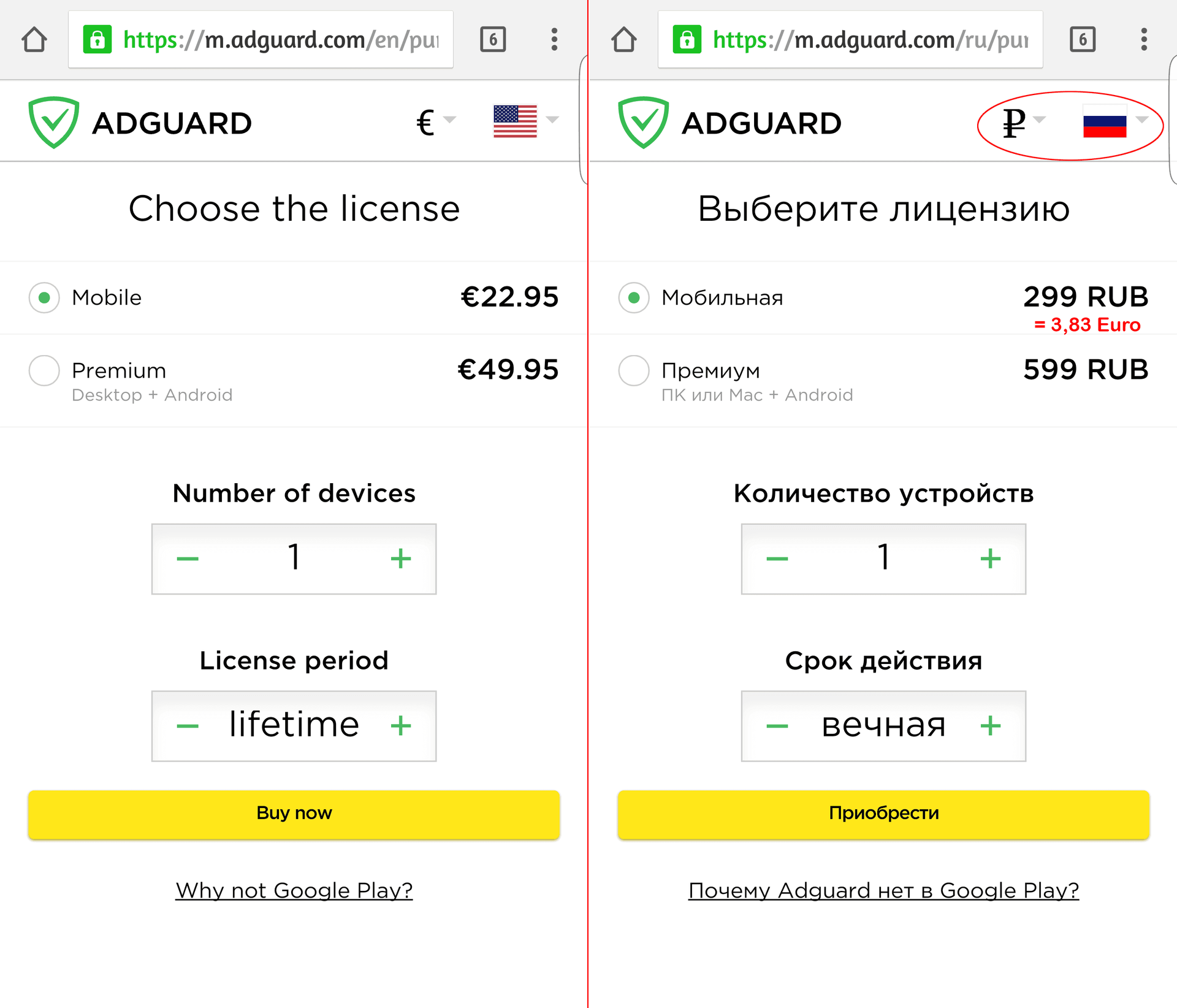The height and width of the screenshot is (1008, 1177).
Task: Decrease License period with the minus
Action: 188,726
